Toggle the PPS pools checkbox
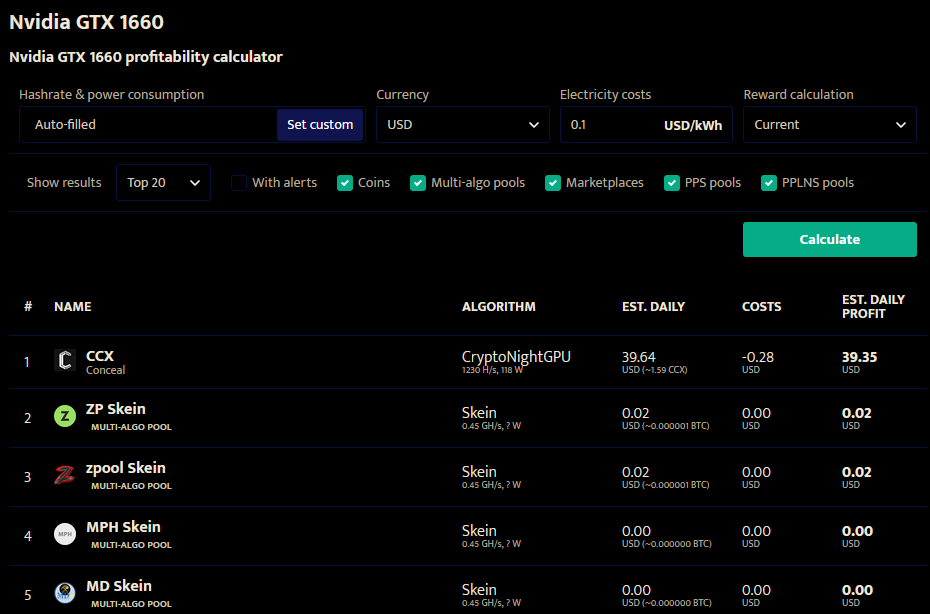 (x=671, y=183)
